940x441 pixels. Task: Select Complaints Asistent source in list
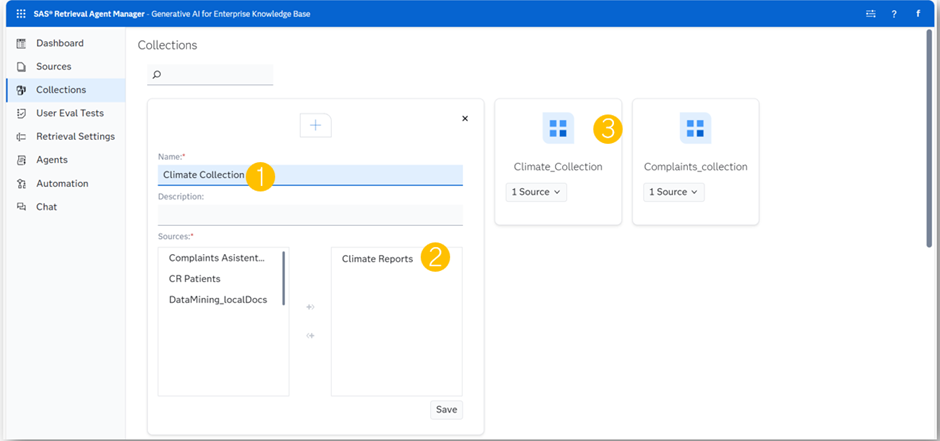pyautogui.click(x=216, y=258)
